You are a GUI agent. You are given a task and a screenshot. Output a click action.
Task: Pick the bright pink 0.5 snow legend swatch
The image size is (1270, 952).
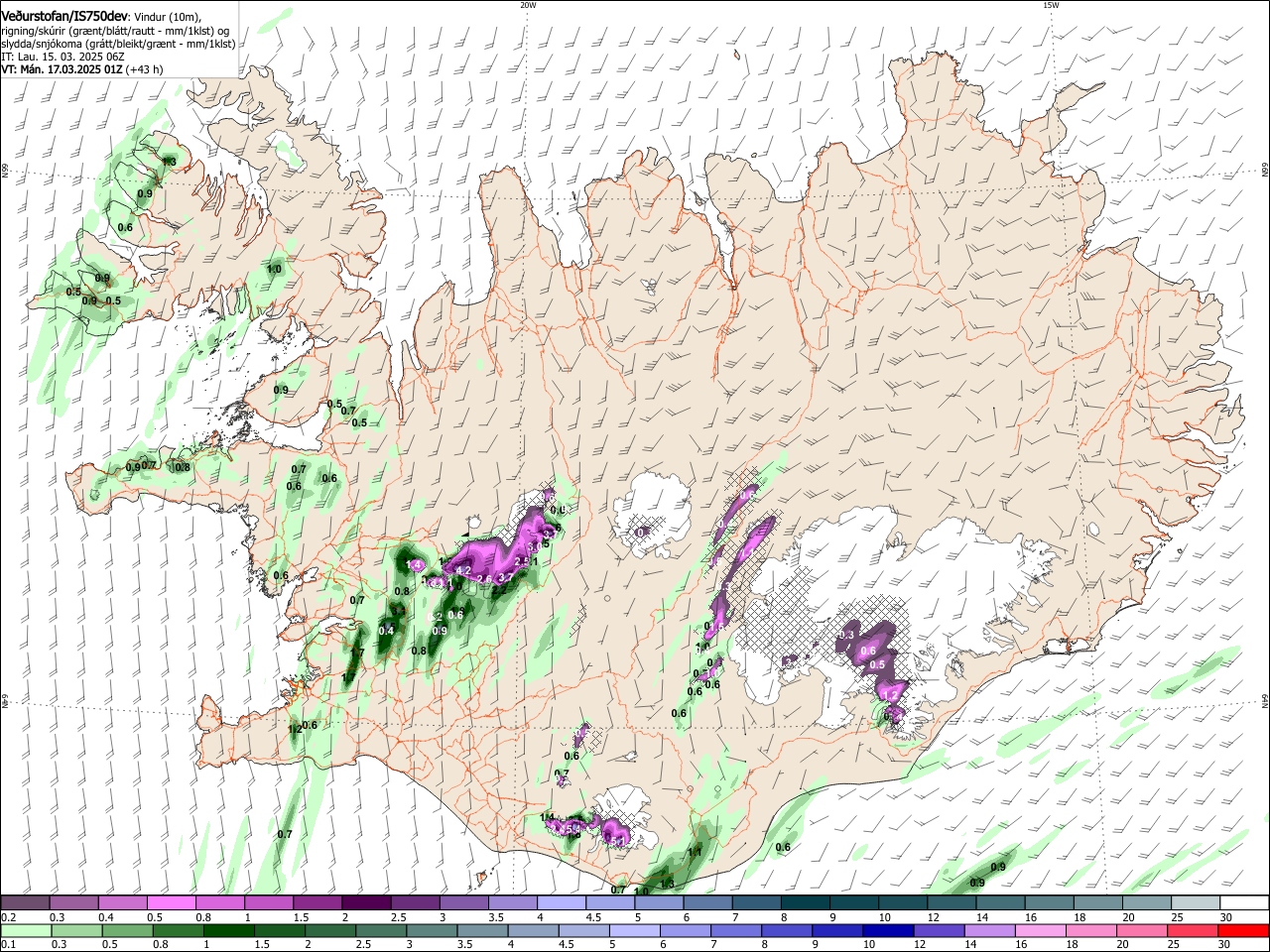tap(172, 902)
